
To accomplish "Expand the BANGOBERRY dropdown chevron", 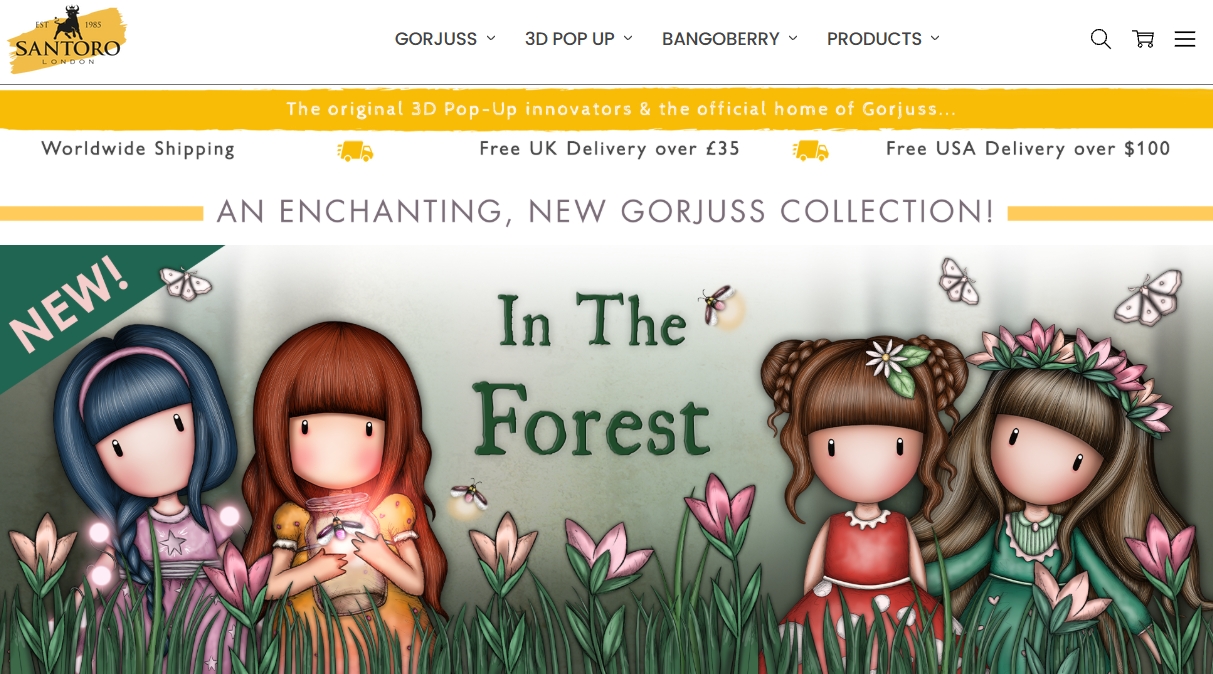I will click(793, 38).
